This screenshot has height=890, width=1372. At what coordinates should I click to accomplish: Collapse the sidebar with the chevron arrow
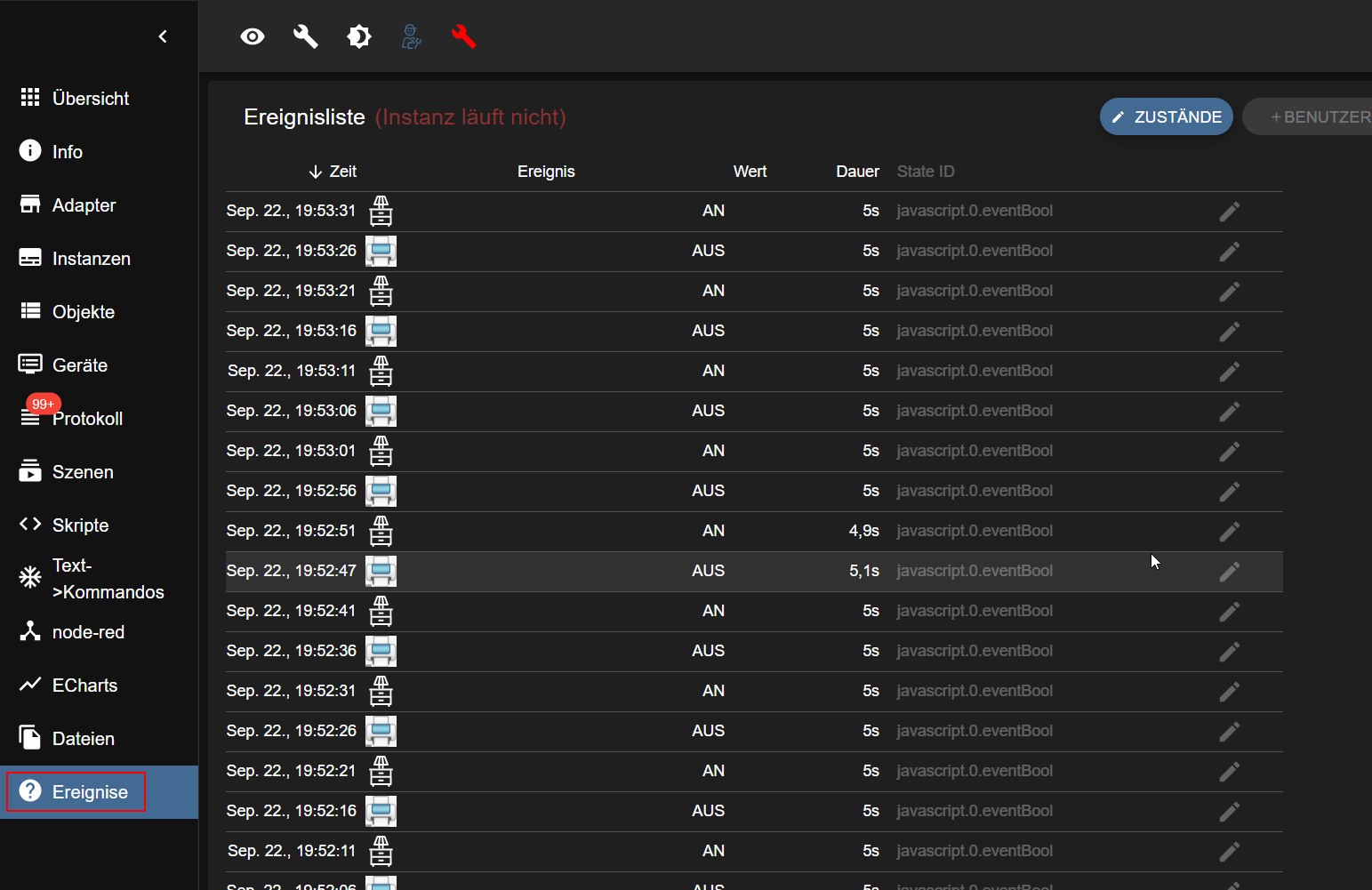pyautogui.click(x=163, y=36)
